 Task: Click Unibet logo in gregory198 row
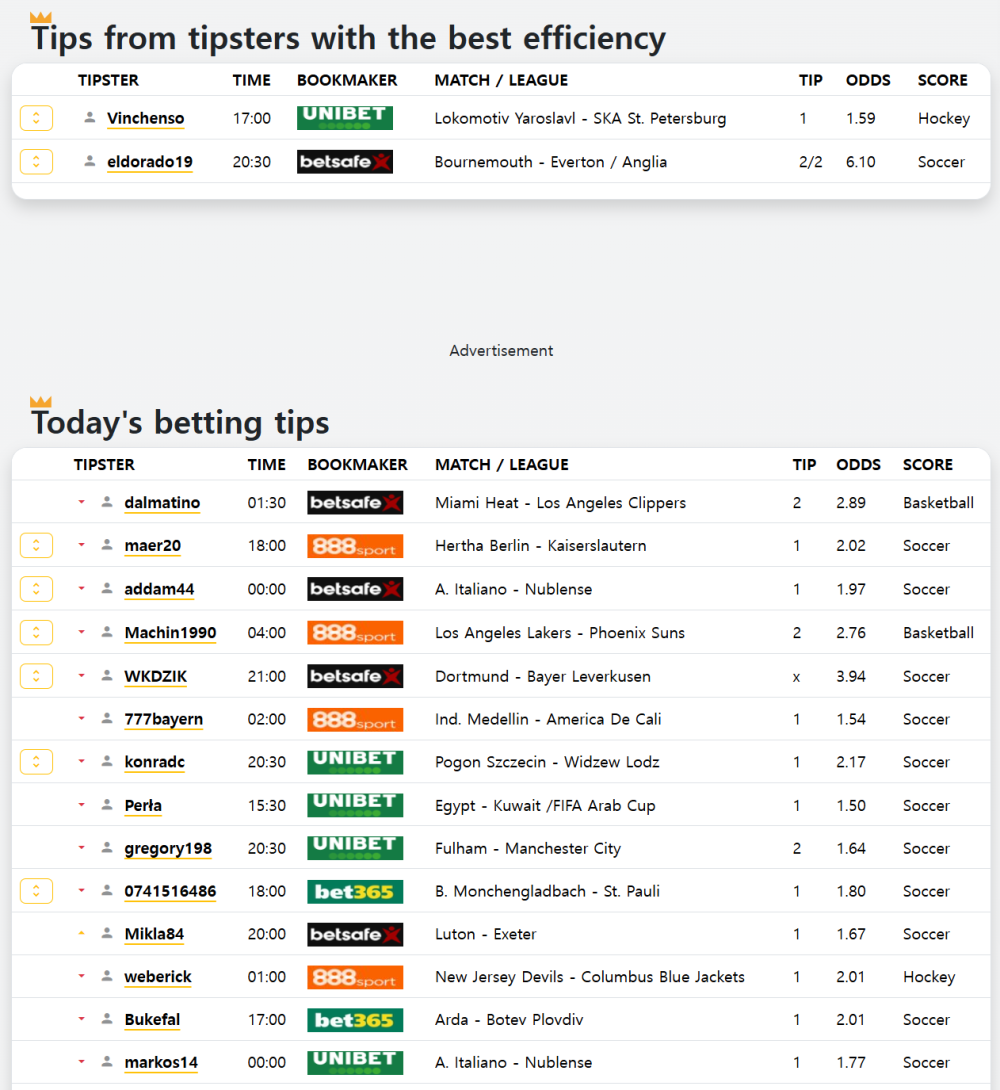pos(355,848)
